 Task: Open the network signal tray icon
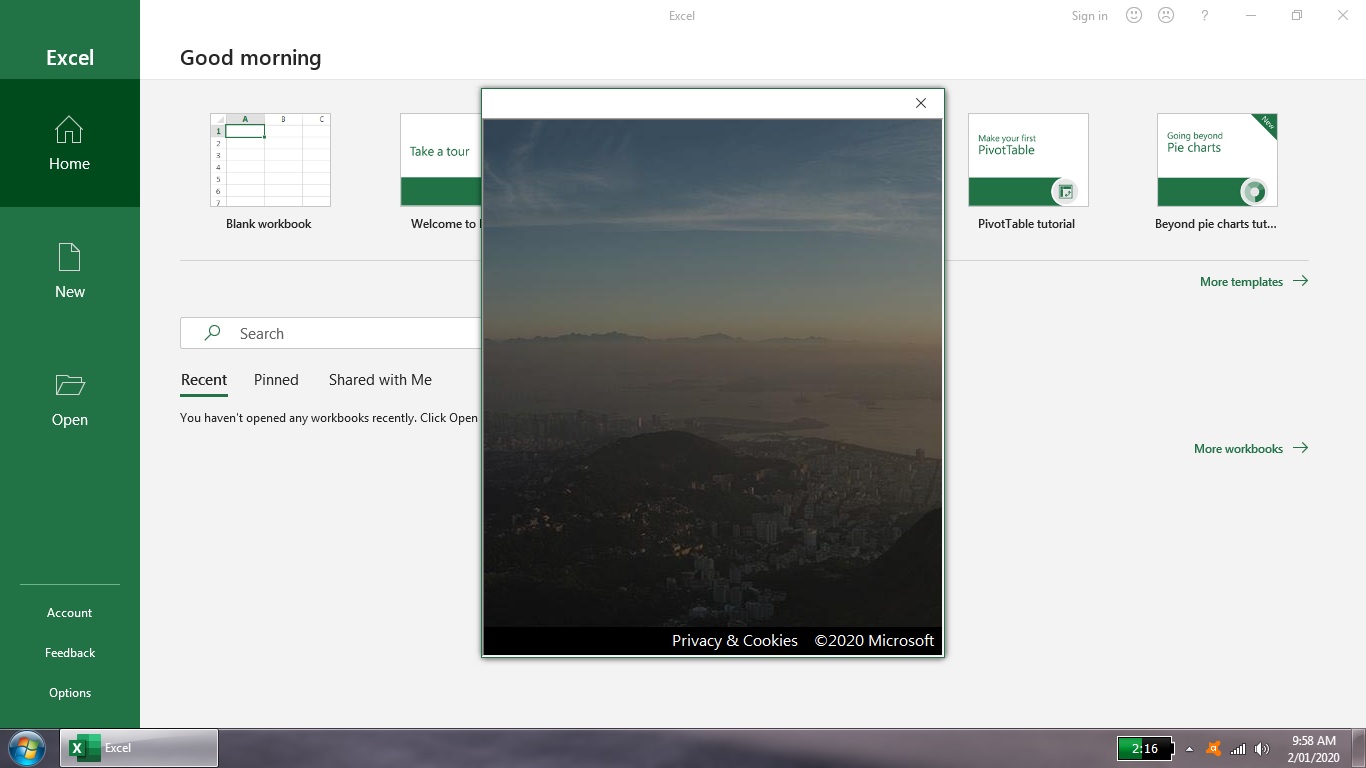click(x=1238, y=749)
